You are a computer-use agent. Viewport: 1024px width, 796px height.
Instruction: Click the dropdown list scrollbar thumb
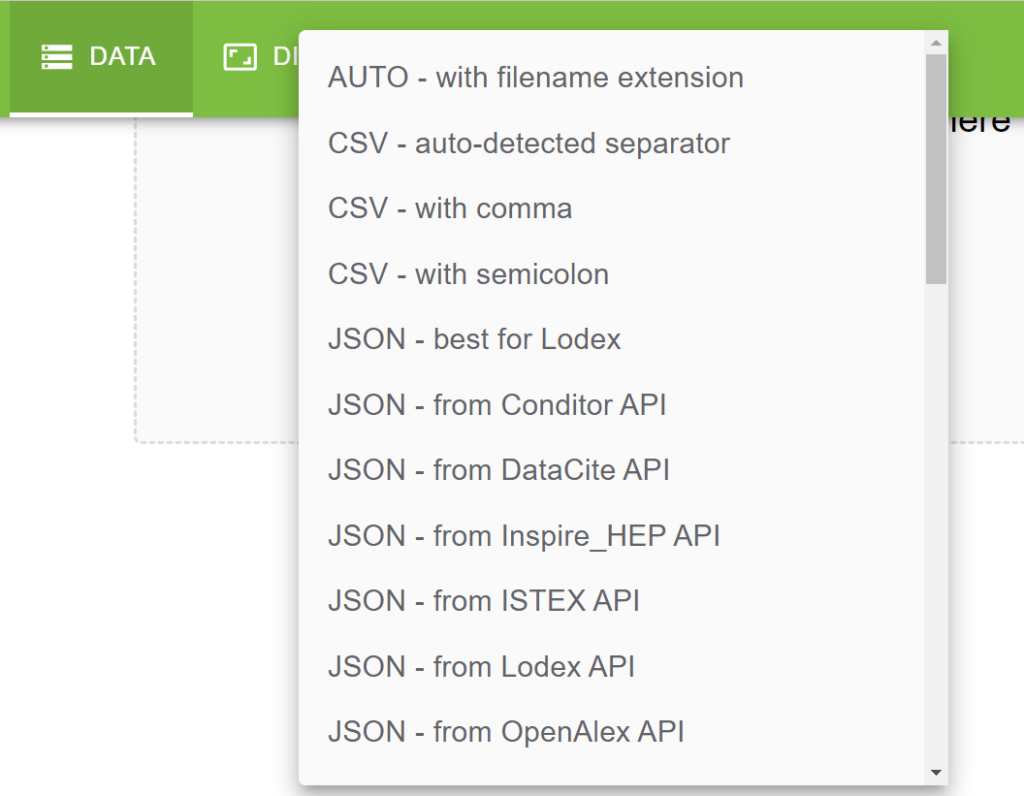coord(936,169)
